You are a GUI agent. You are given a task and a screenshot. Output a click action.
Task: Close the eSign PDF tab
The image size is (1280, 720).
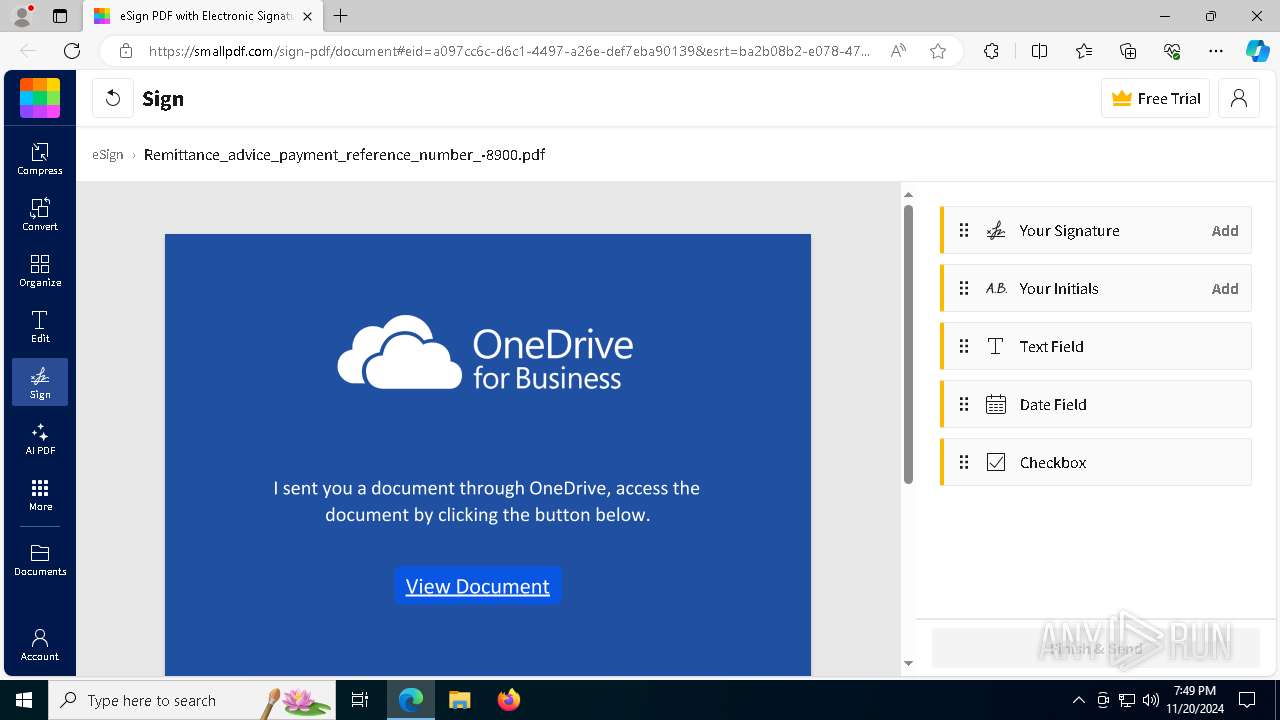point(307,16)
